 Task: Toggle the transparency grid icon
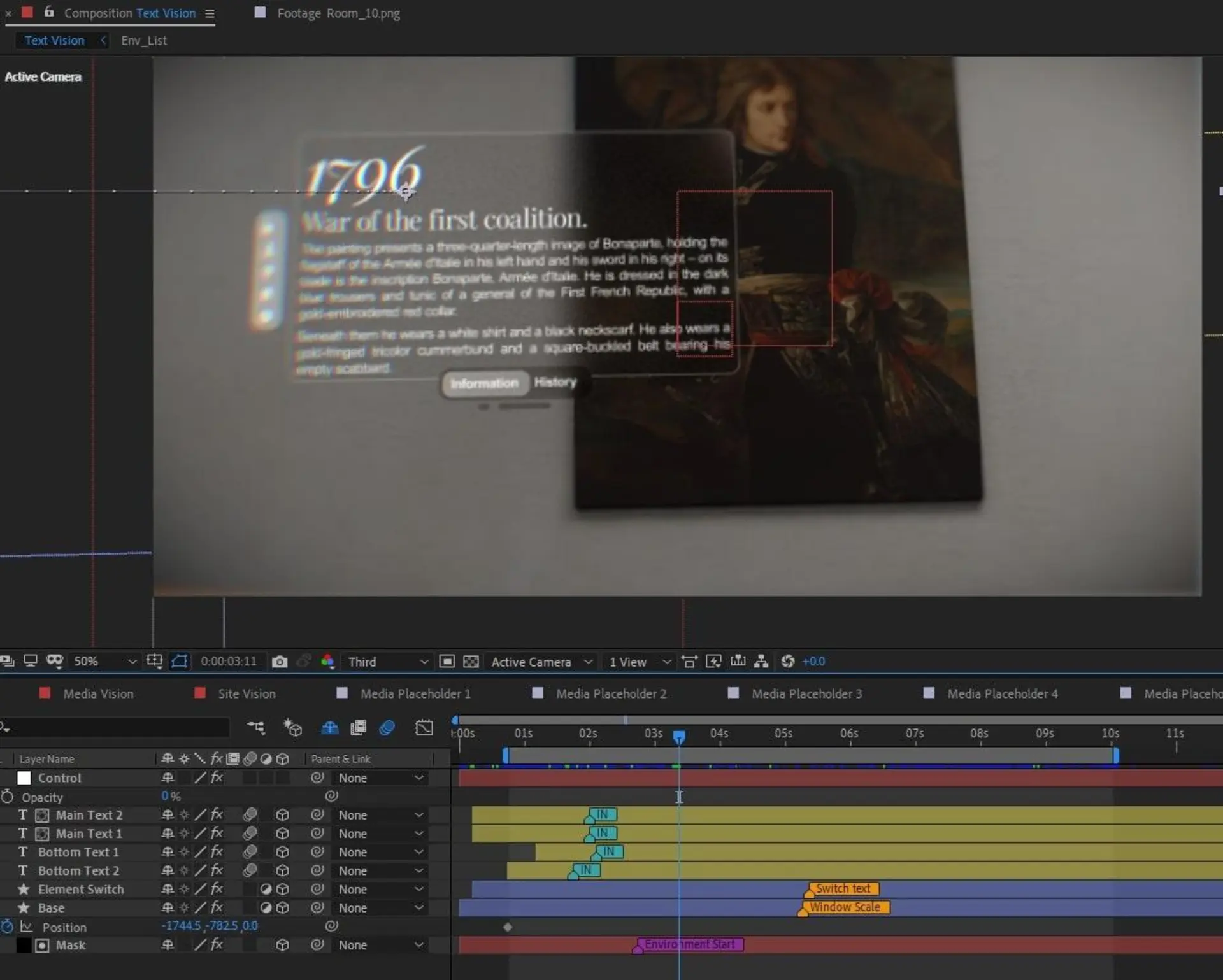click(x=471, y=662)
